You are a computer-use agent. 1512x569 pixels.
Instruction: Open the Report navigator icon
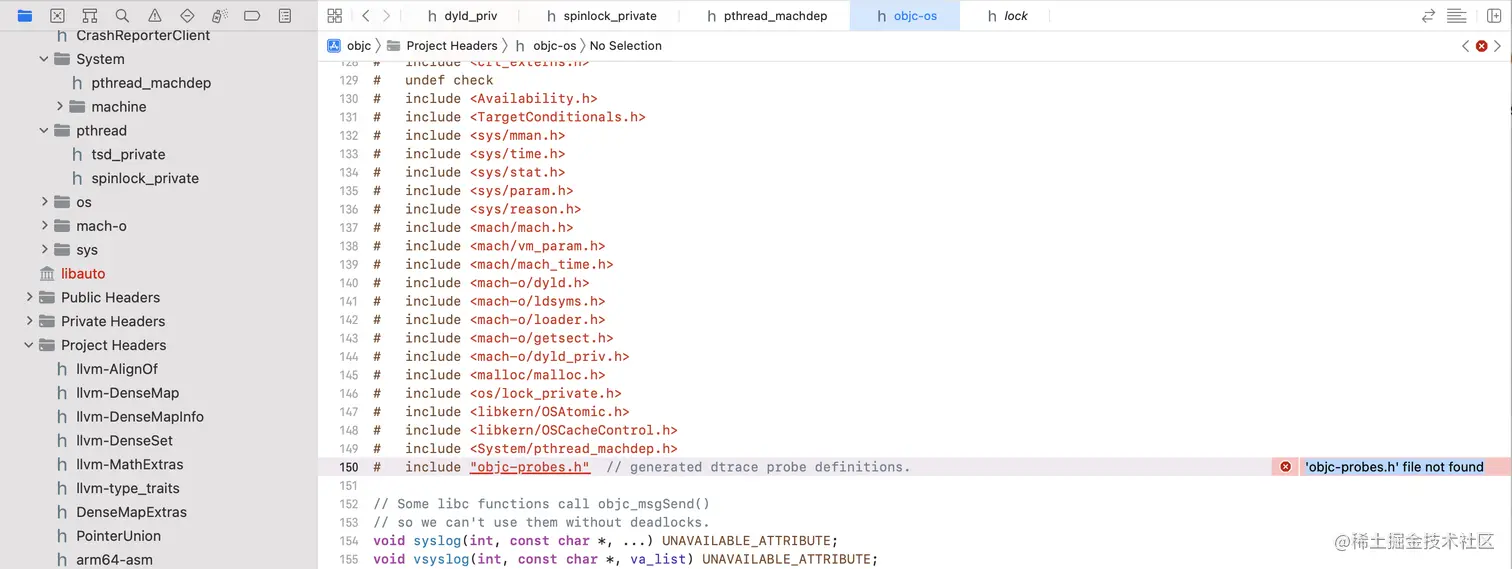coord(285,16)
